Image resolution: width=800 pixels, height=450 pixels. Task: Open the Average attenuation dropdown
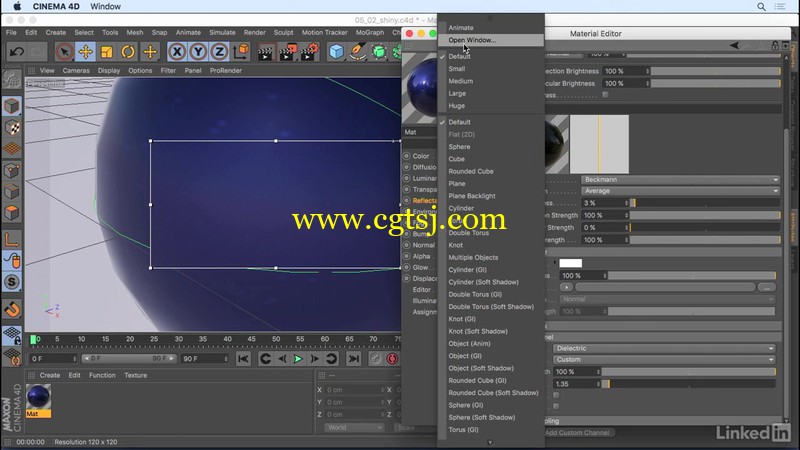click(x=680, y=191)
